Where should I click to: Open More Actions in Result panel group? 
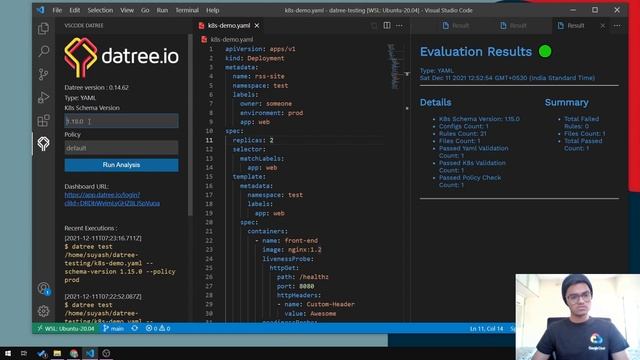point(617,25)
